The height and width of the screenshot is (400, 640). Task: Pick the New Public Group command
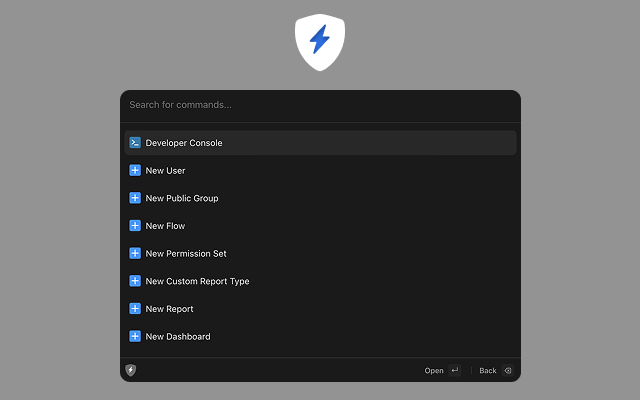320,198
